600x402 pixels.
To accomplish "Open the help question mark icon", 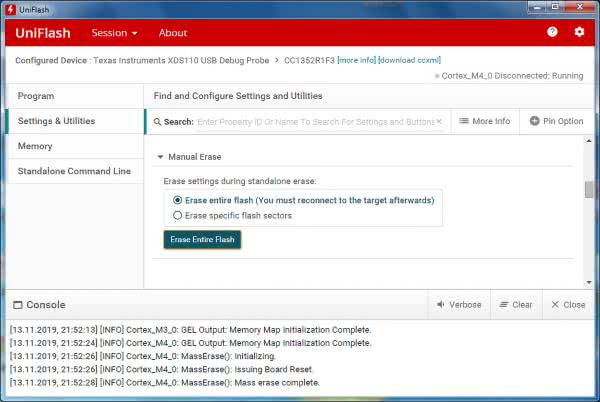I will 552,32.
